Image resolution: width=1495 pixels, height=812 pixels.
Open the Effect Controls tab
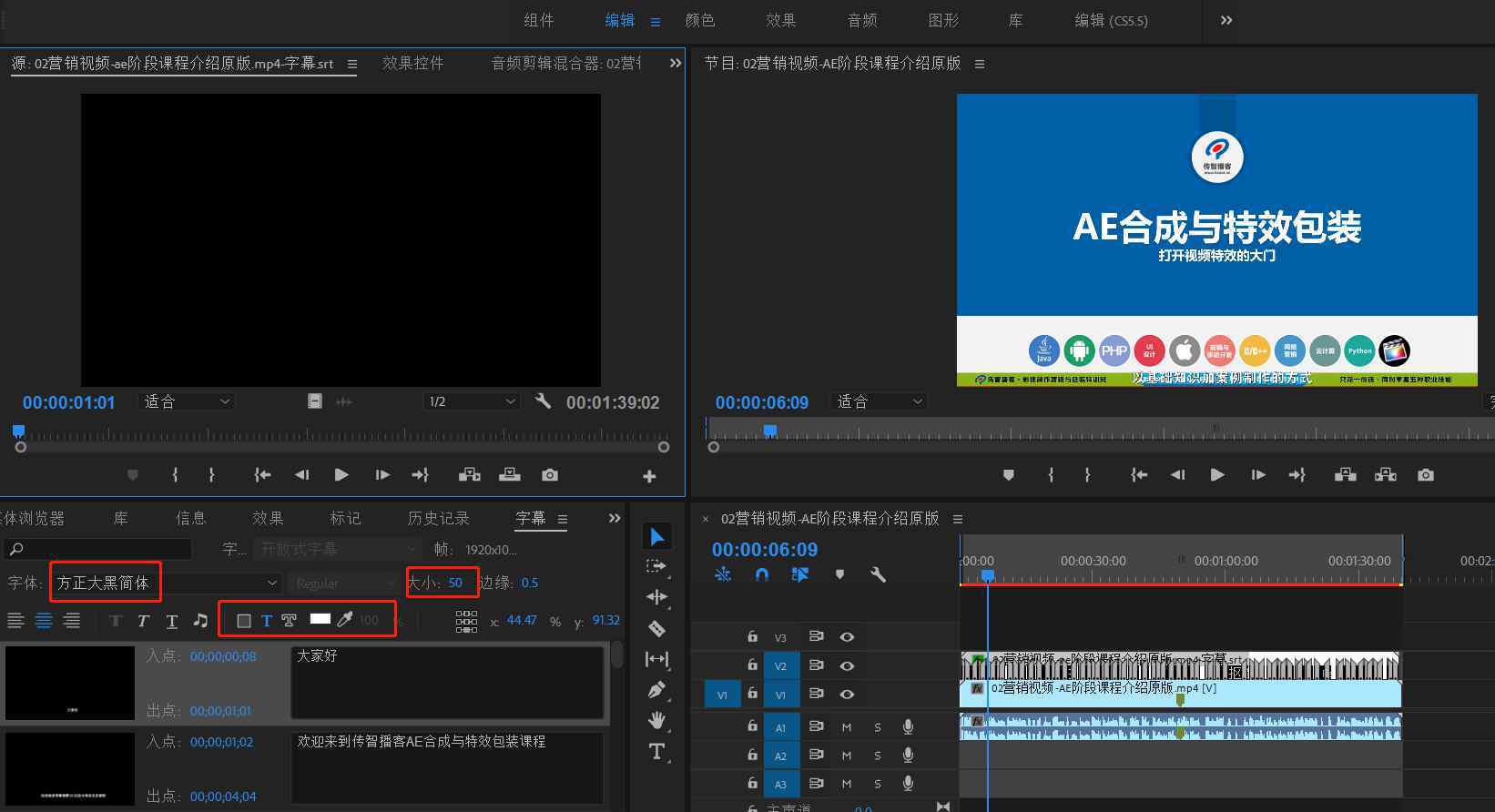pyautogui.click(x=412, y=63)
